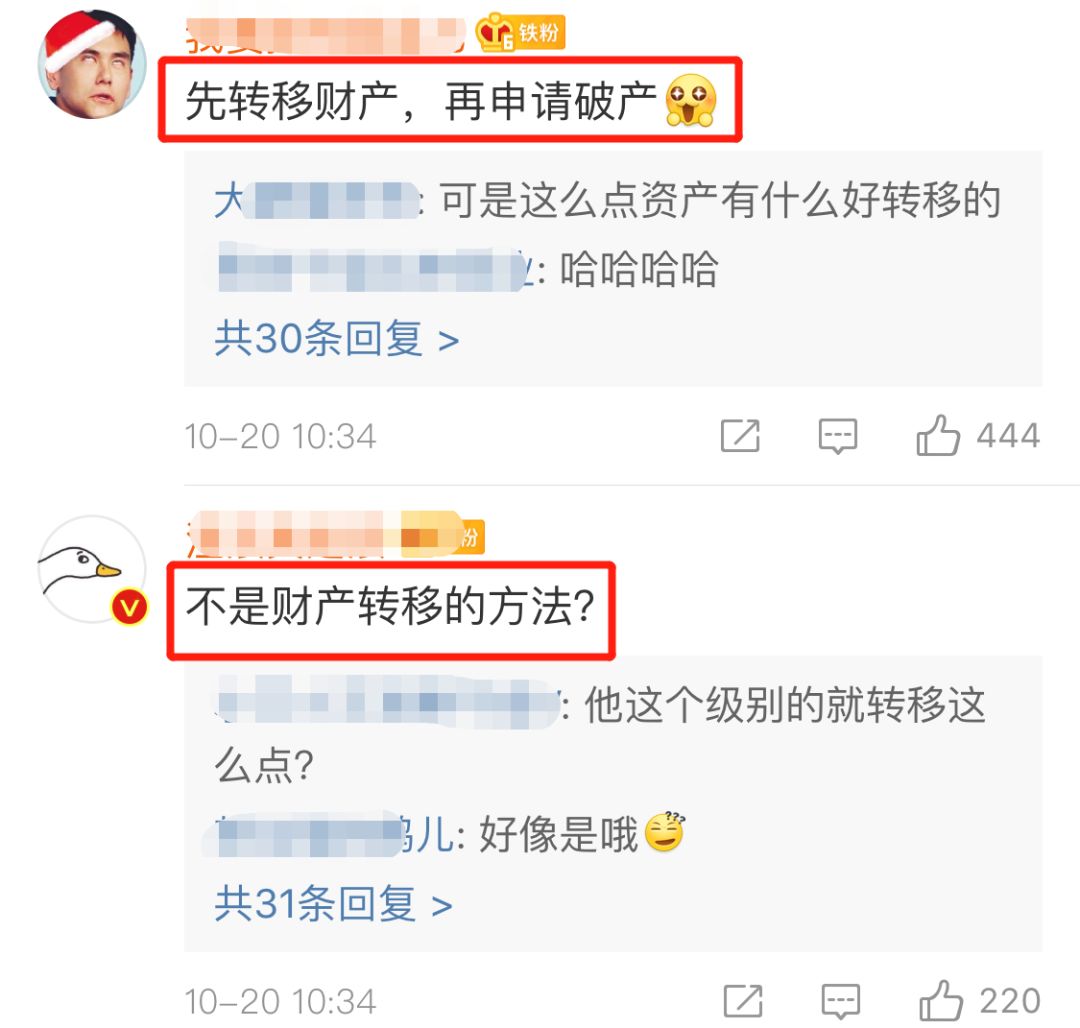Tap the 哈哈哈哈 reply
The height and width of the screenshot is (1028, 1080).
468,269
